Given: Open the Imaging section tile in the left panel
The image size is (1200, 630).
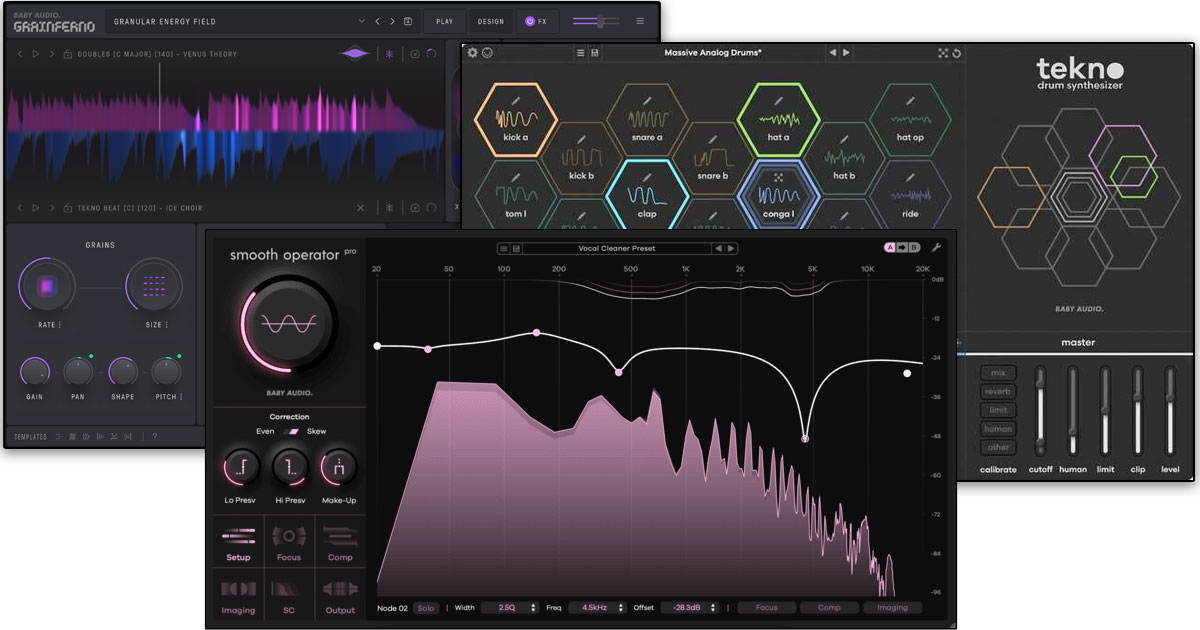Looking at the screenshot, I should (238, 596).
